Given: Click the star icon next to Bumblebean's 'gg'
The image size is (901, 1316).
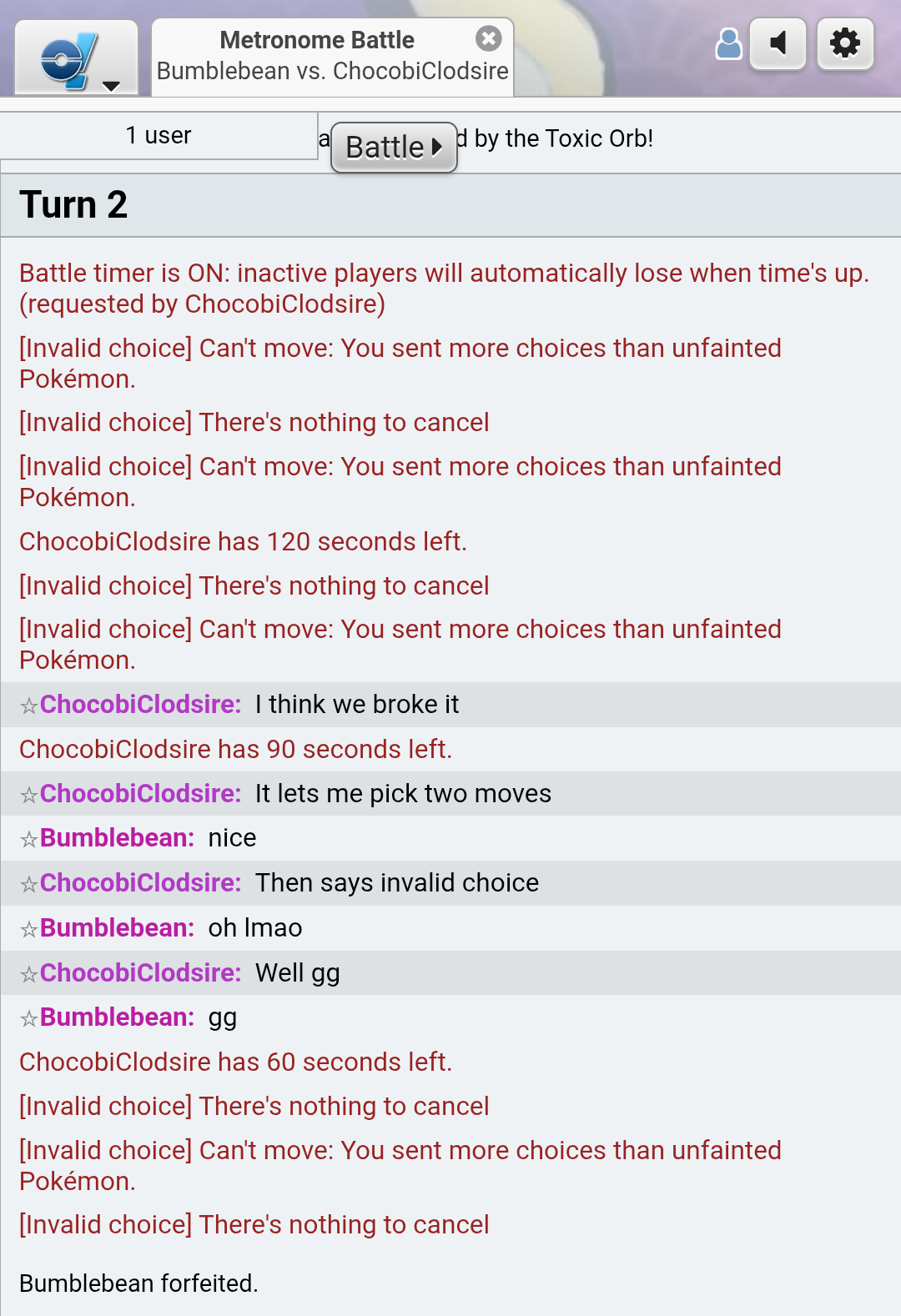Looking at the screenshot, I should [x=29, y=1018].
